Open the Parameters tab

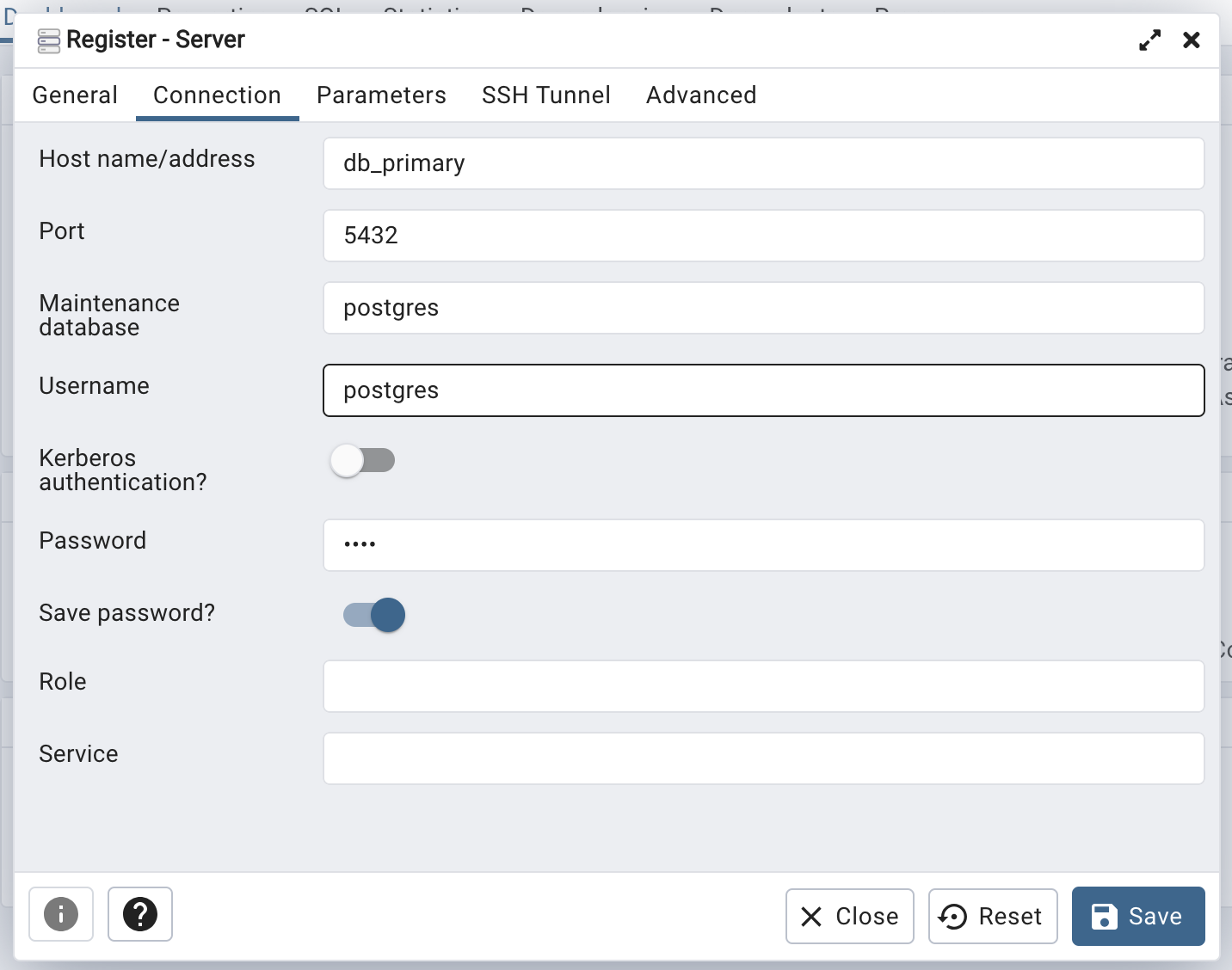click(381, 95)
